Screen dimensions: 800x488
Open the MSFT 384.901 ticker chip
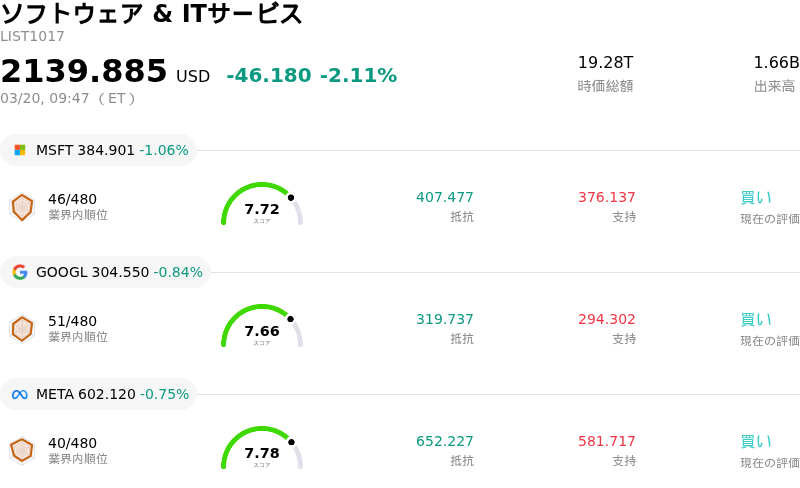100,150
